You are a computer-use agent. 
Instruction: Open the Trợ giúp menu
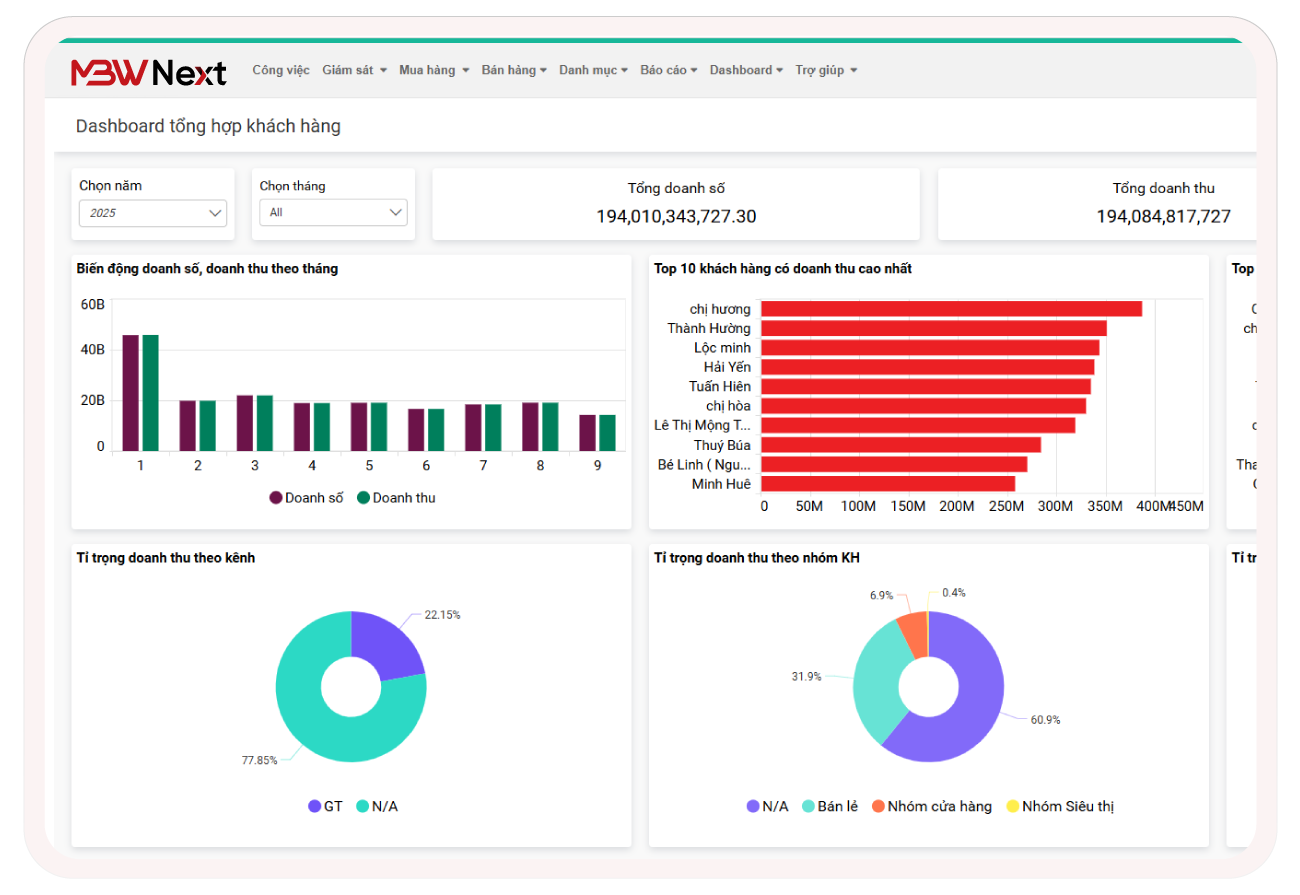pyautogui.click(x=826, y=70)
